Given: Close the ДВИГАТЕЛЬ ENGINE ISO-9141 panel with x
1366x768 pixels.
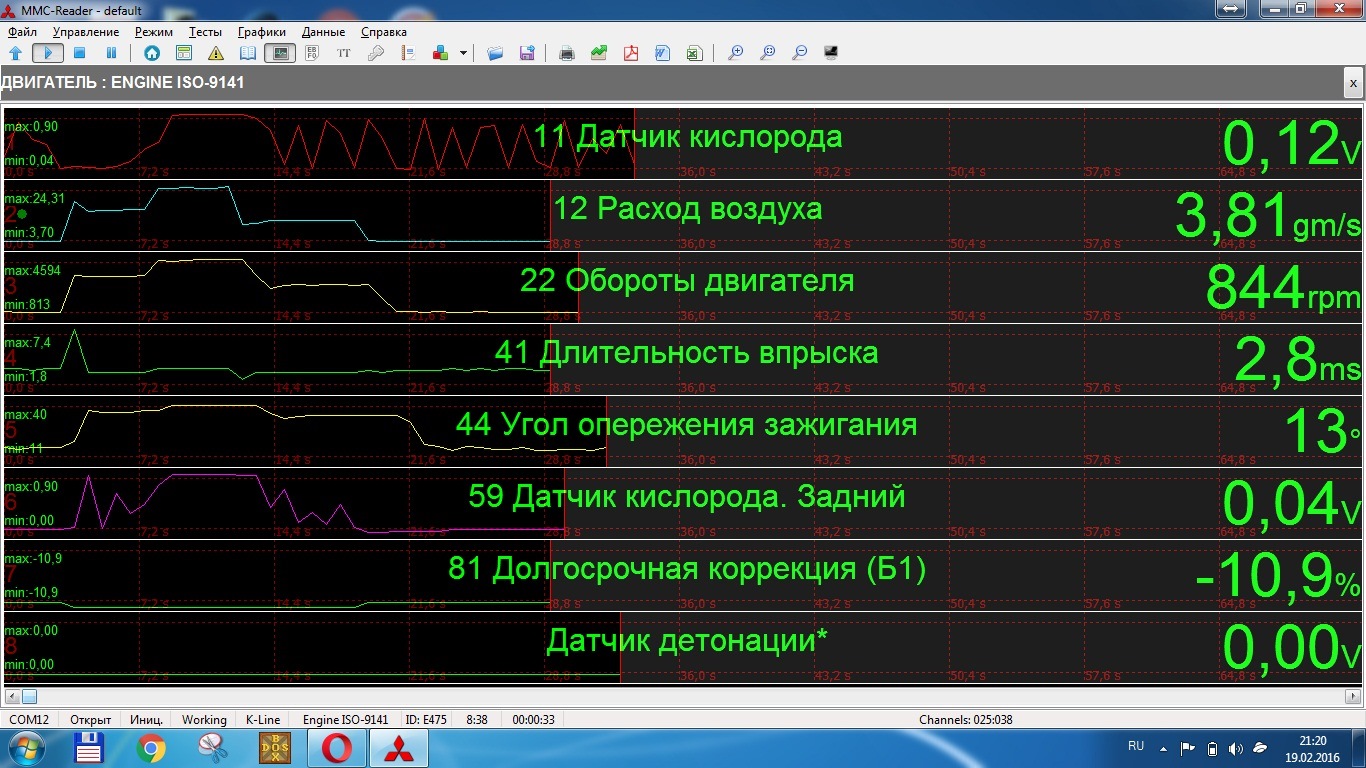Looking at the screenshot, I should click(x=1353, y=83).
